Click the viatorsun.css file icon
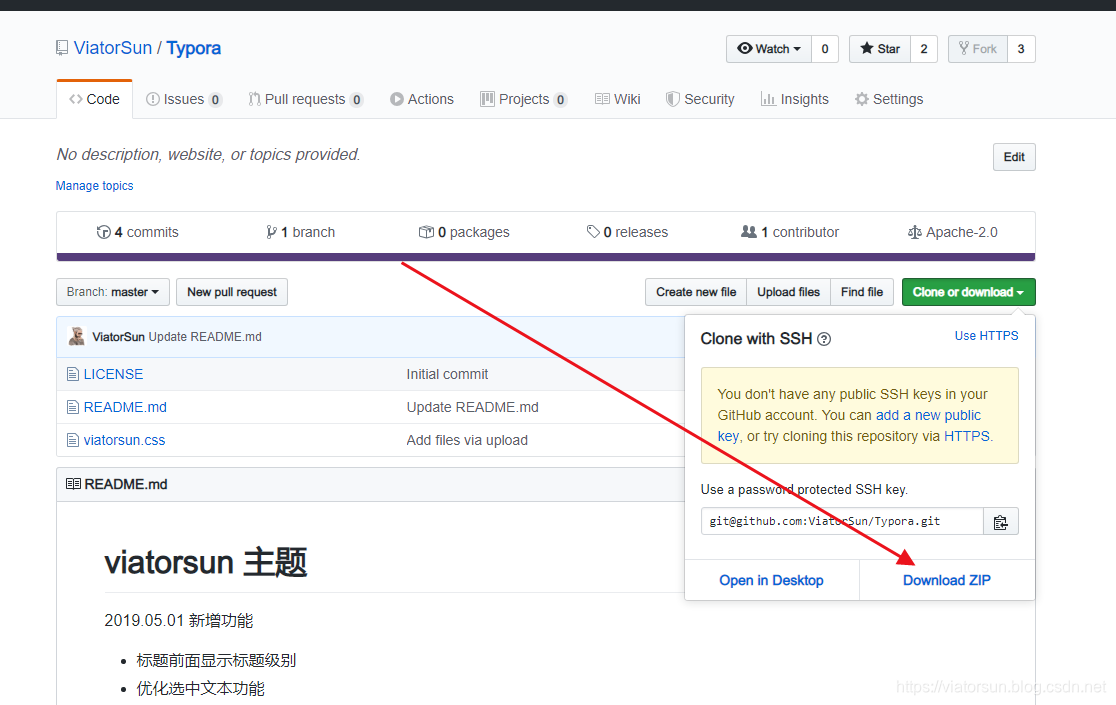This screenshot has width=1116, height=705. (73, 440)
